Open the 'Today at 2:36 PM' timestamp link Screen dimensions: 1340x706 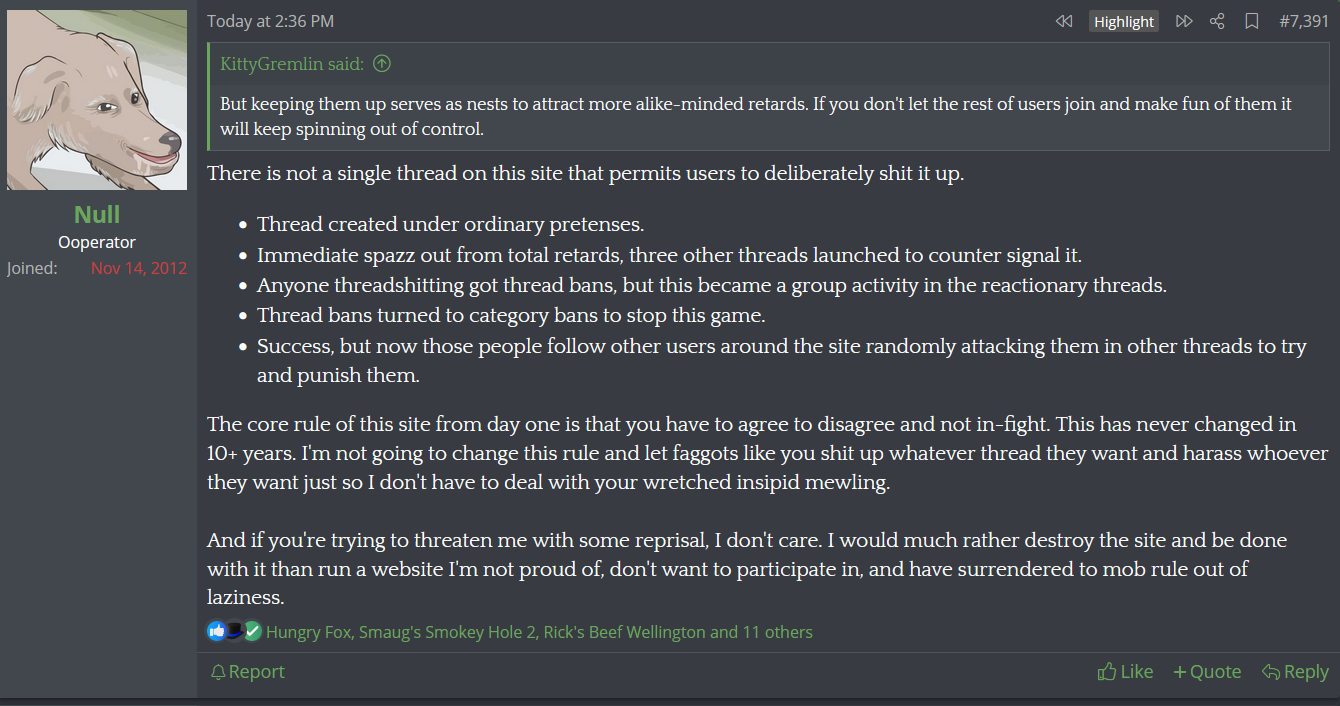click(x=270, y=21)
